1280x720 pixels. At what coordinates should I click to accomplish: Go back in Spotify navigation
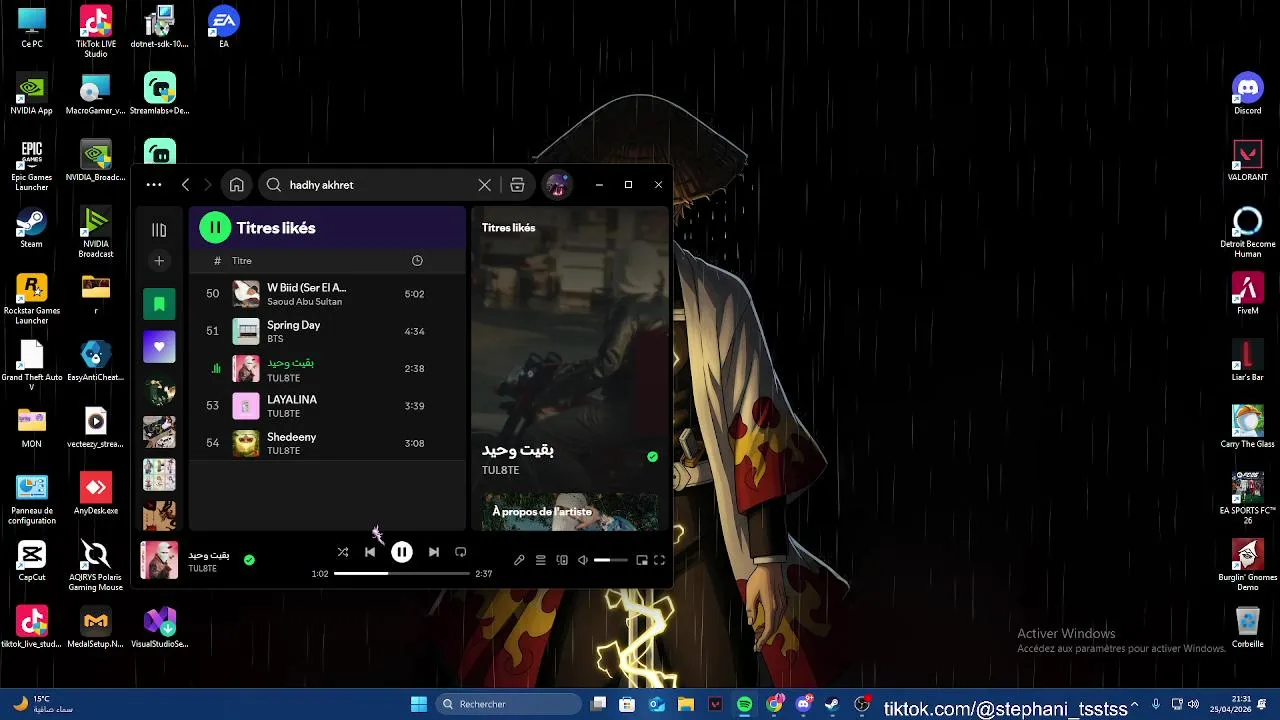[185, 185]
